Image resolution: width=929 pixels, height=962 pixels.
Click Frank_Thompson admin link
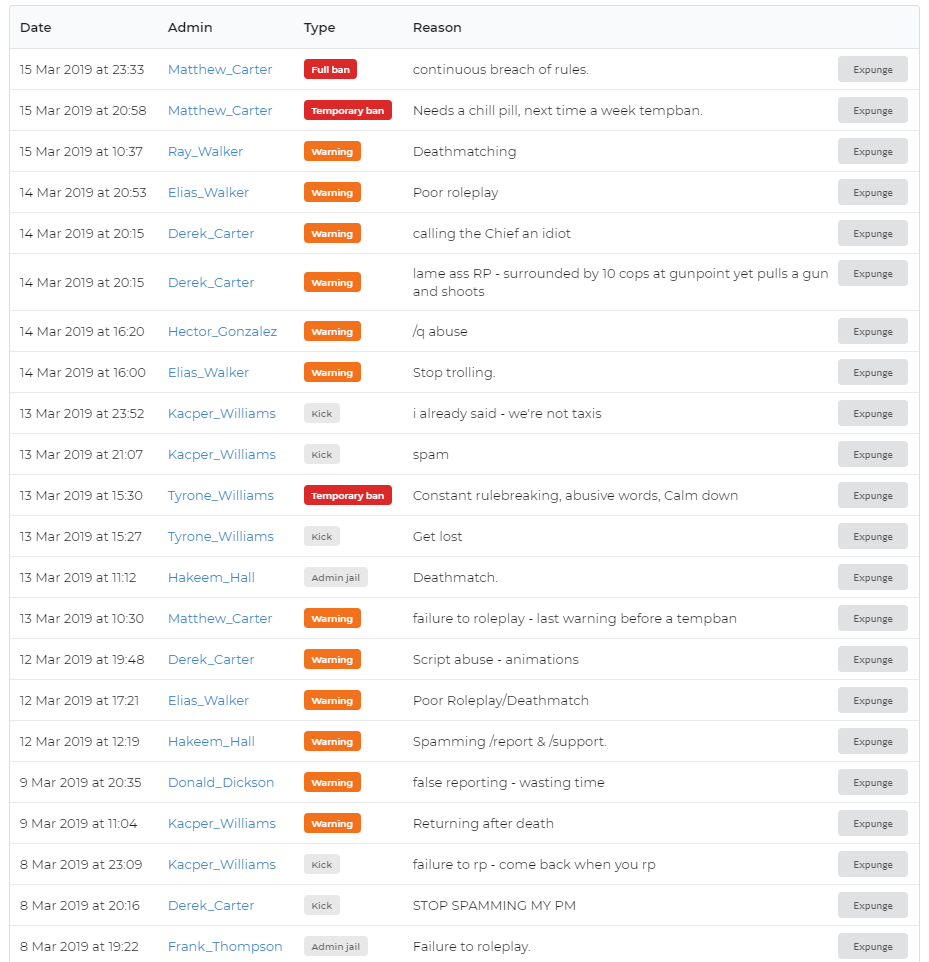225,946
